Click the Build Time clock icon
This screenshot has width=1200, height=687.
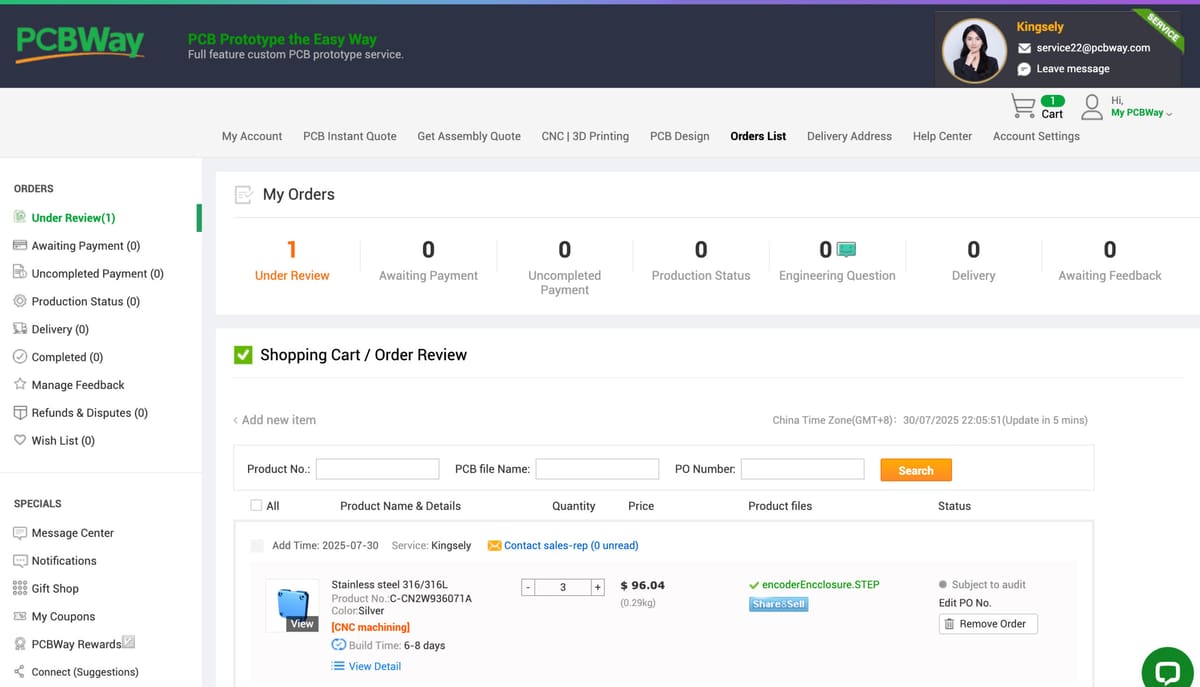[338, 645]
